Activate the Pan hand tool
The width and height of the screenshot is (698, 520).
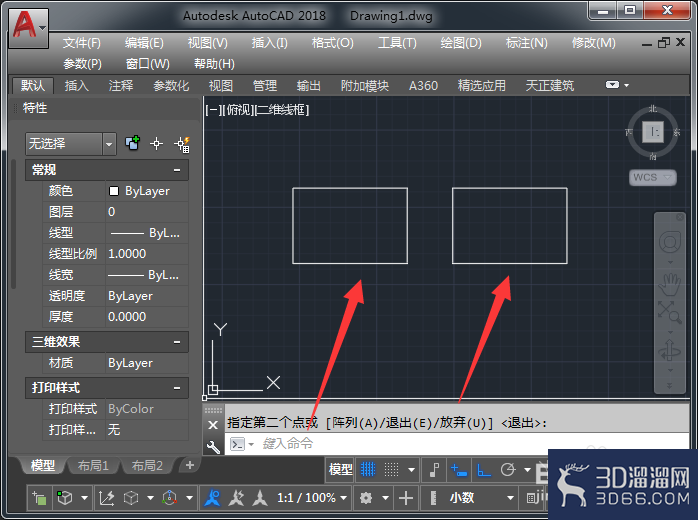coord(670,284)
